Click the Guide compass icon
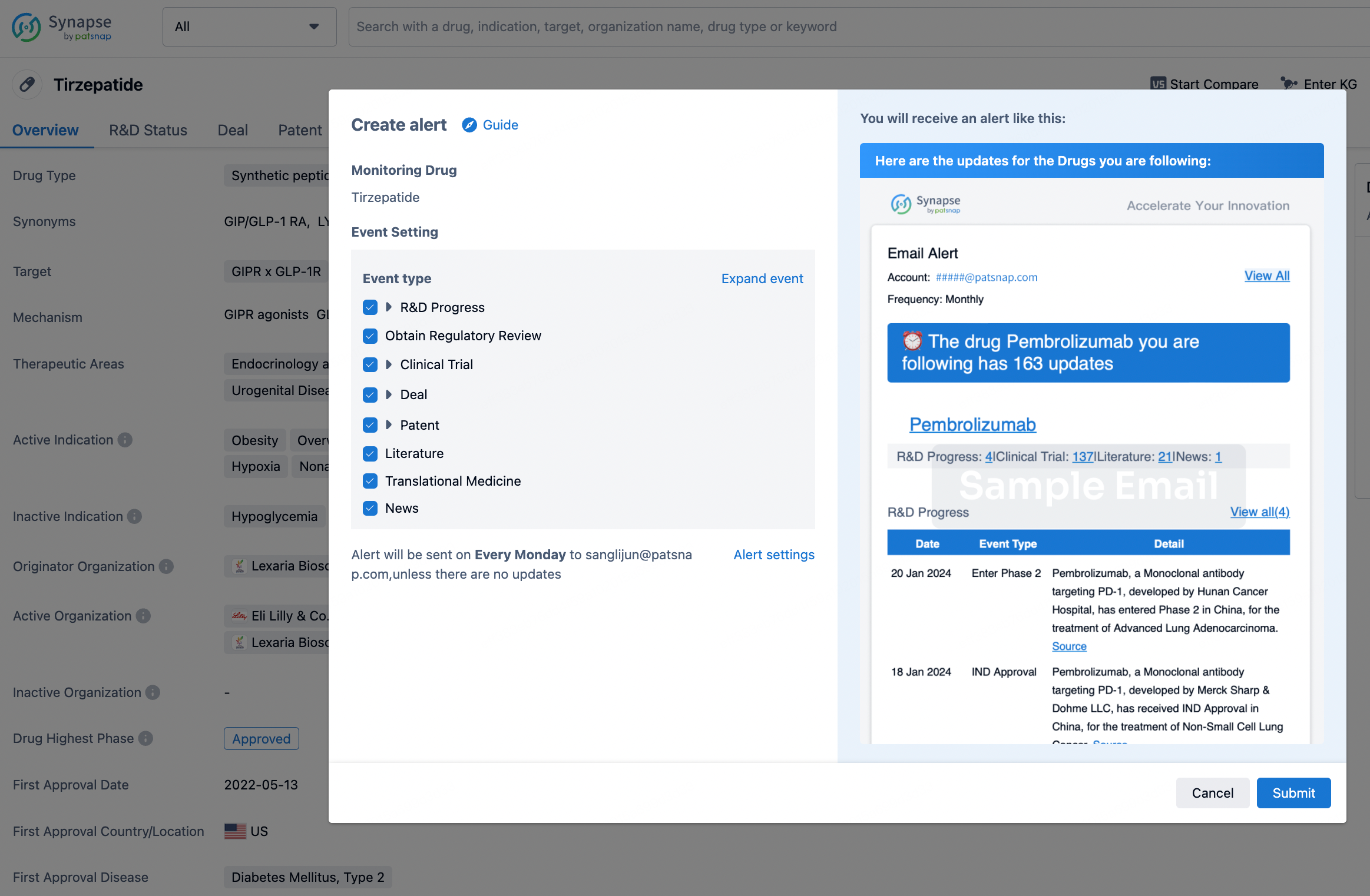This screenshot has width=1370, height=896. [x=469, y=125]
